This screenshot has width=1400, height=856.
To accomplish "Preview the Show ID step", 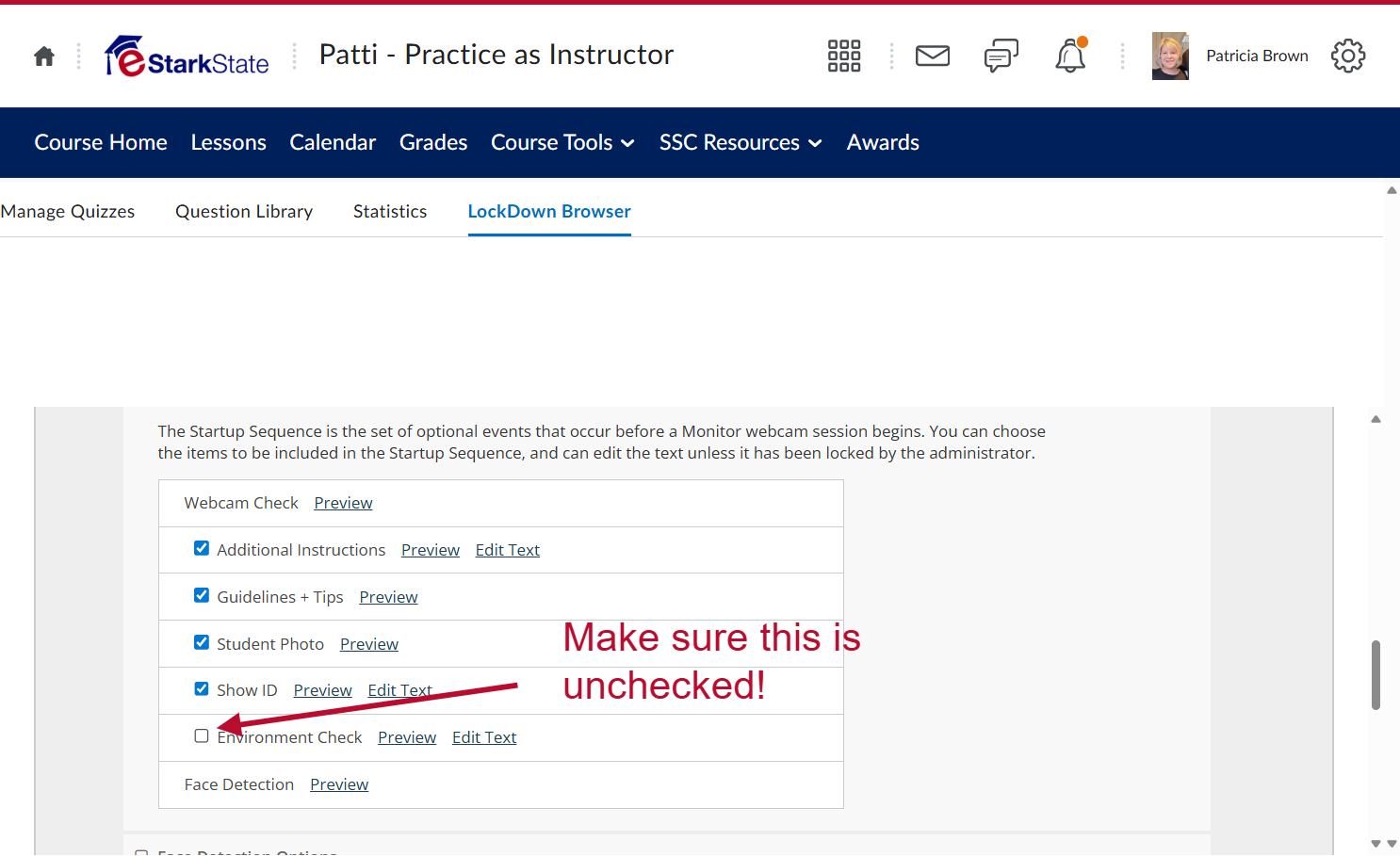I will pyautogui.click(x=322, y=690).
